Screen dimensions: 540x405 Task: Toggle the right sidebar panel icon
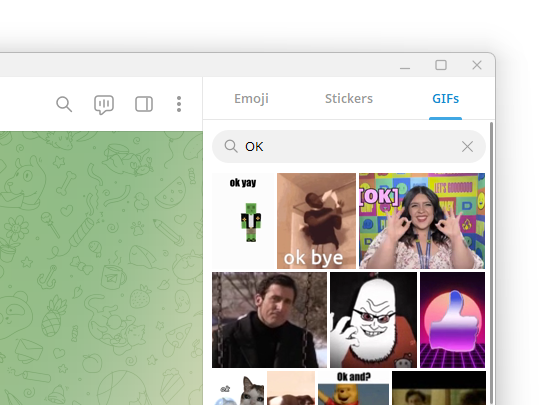(x=144, y=104)
